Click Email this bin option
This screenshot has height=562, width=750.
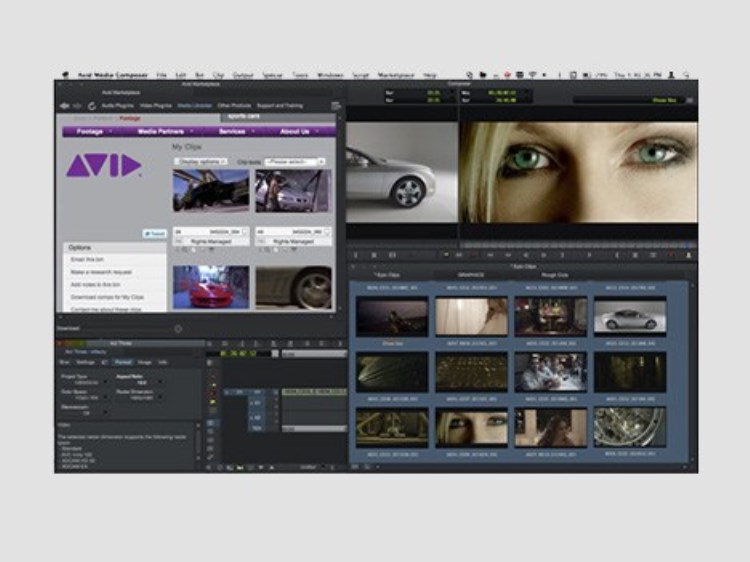(x=87, y=259)
